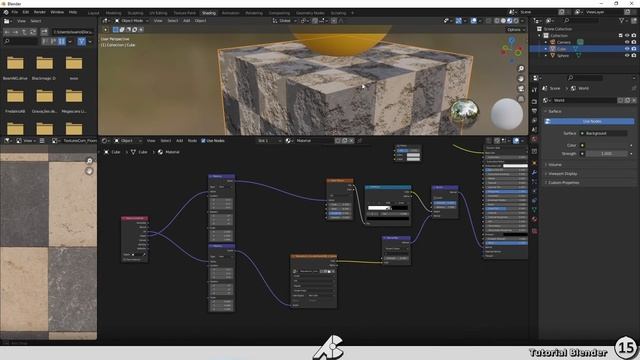Switch to the Layout workspace tab
The image size is (640, 360).
point(93,13)
